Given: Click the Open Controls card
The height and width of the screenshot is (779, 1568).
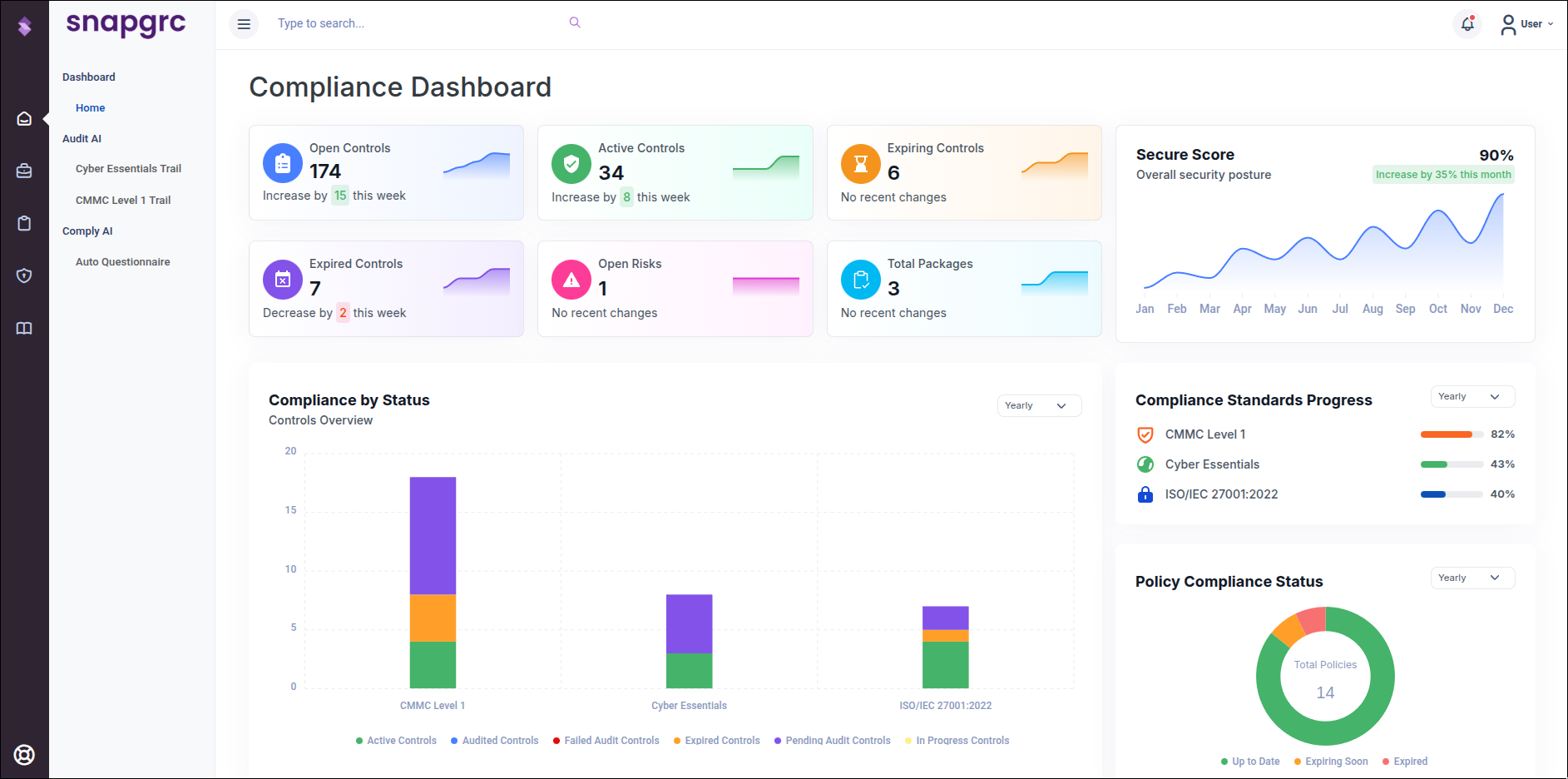Looking at the screenshot, I should point(386,172).
